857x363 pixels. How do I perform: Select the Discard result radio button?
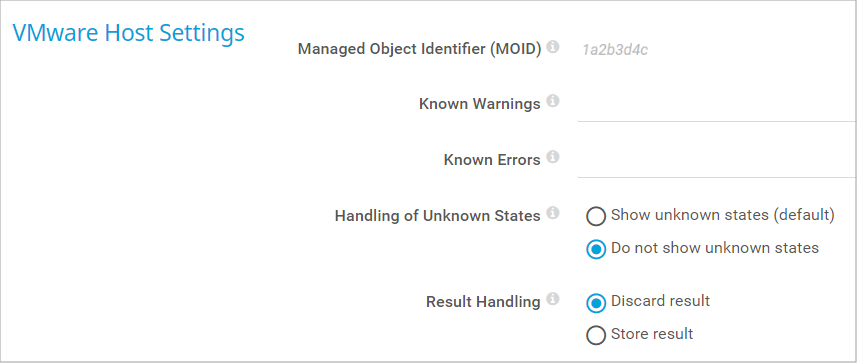pyautogui.click(x=596, y=302)
